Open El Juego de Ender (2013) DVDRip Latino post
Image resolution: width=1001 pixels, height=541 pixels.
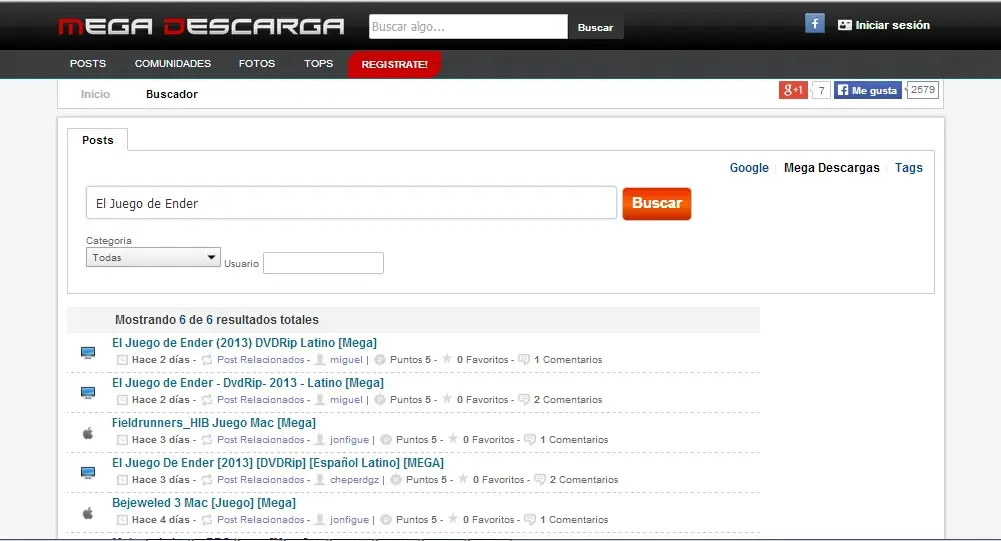[245, 342]
